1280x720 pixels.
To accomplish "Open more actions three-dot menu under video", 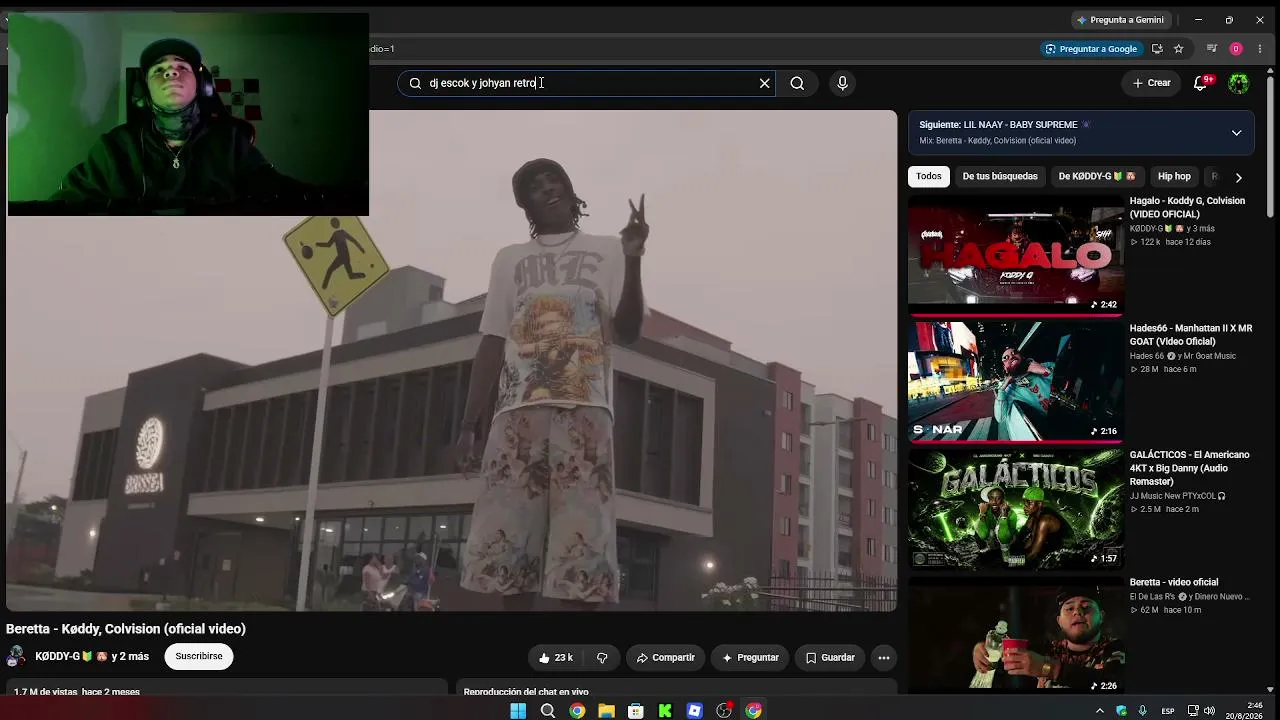I will click(x=883, y=658).
